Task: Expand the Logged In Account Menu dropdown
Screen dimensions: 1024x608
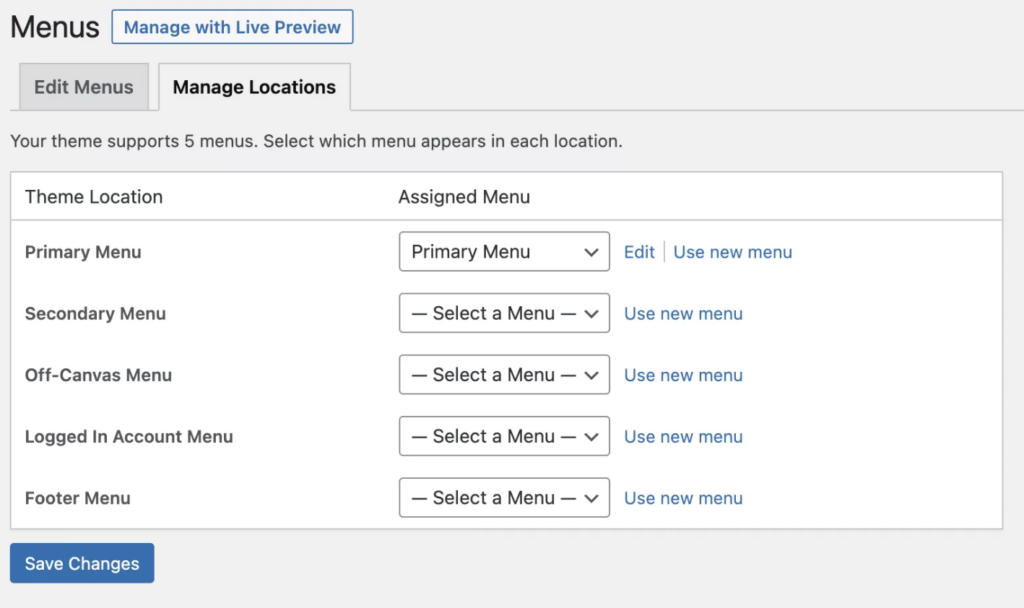Action: click(504, 436)
